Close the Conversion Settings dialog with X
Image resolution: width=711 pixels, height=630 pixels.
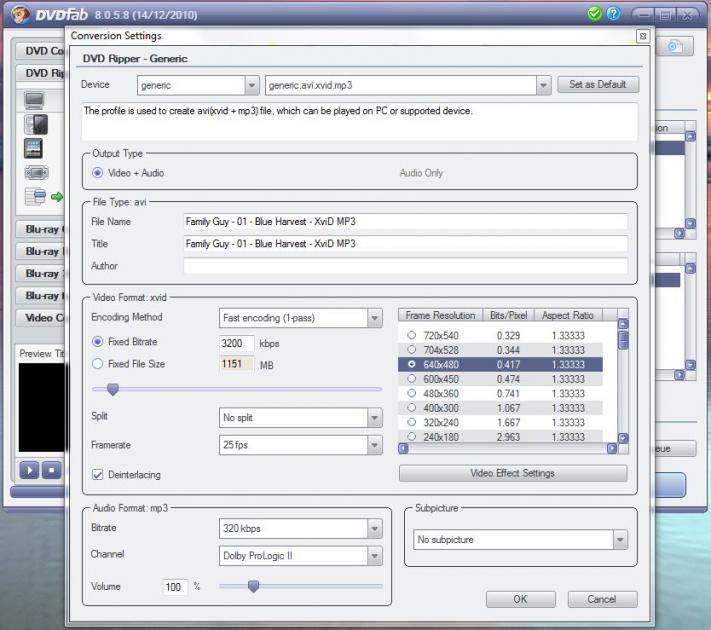[643, 36]
